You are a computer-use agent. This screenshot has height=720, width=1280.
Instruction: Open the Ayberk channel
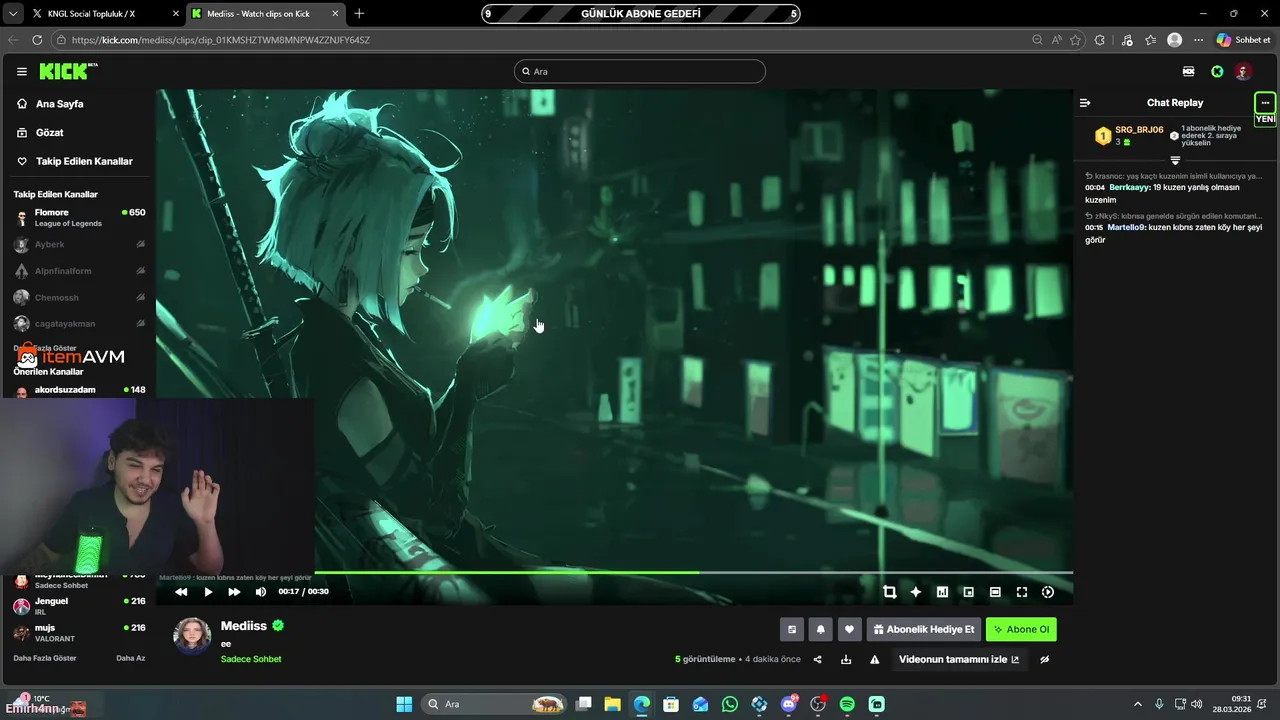pos(78,244)
